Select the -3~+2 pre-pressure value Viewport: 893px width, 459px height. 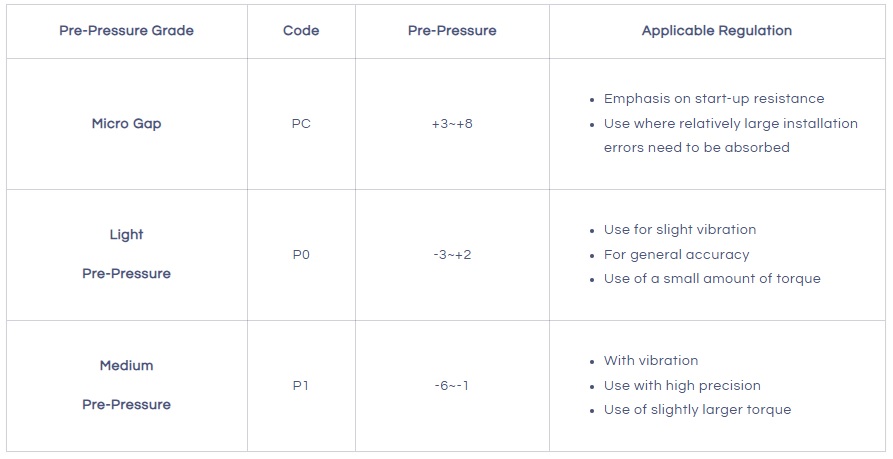coord(452,254)
